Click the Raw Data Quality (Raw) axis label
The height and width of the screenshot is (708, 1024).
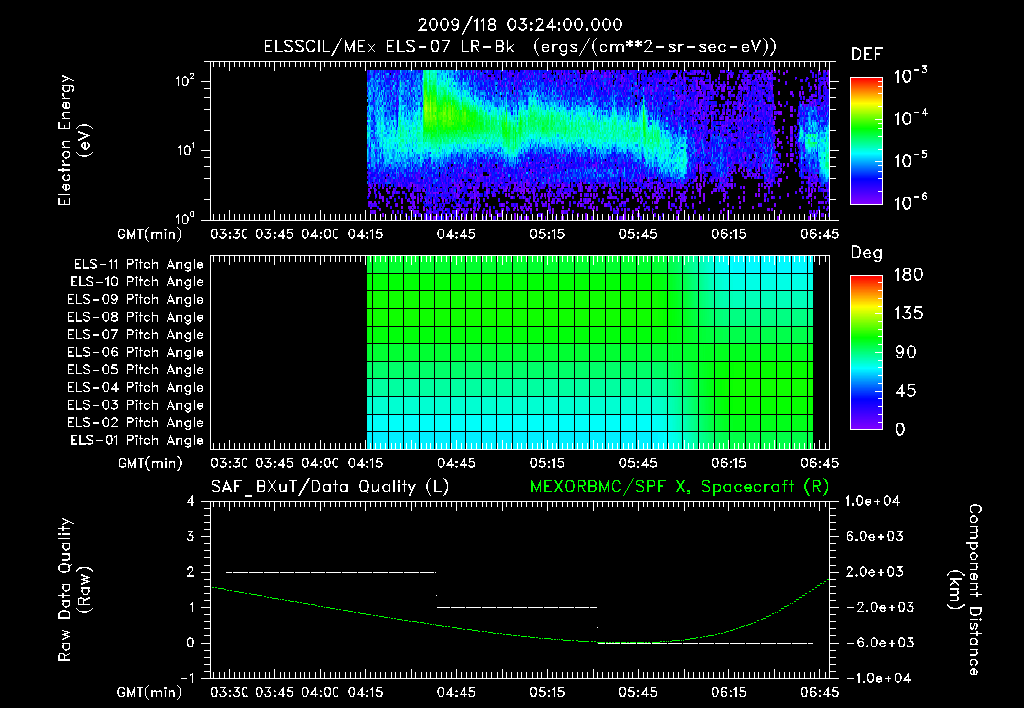74,590
